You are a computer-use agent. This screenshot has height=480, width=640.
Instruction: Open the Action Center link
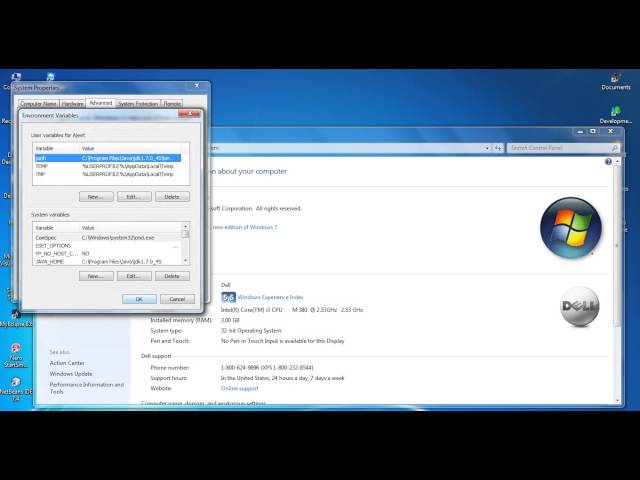pyautogui.click(x=67, y=363)
